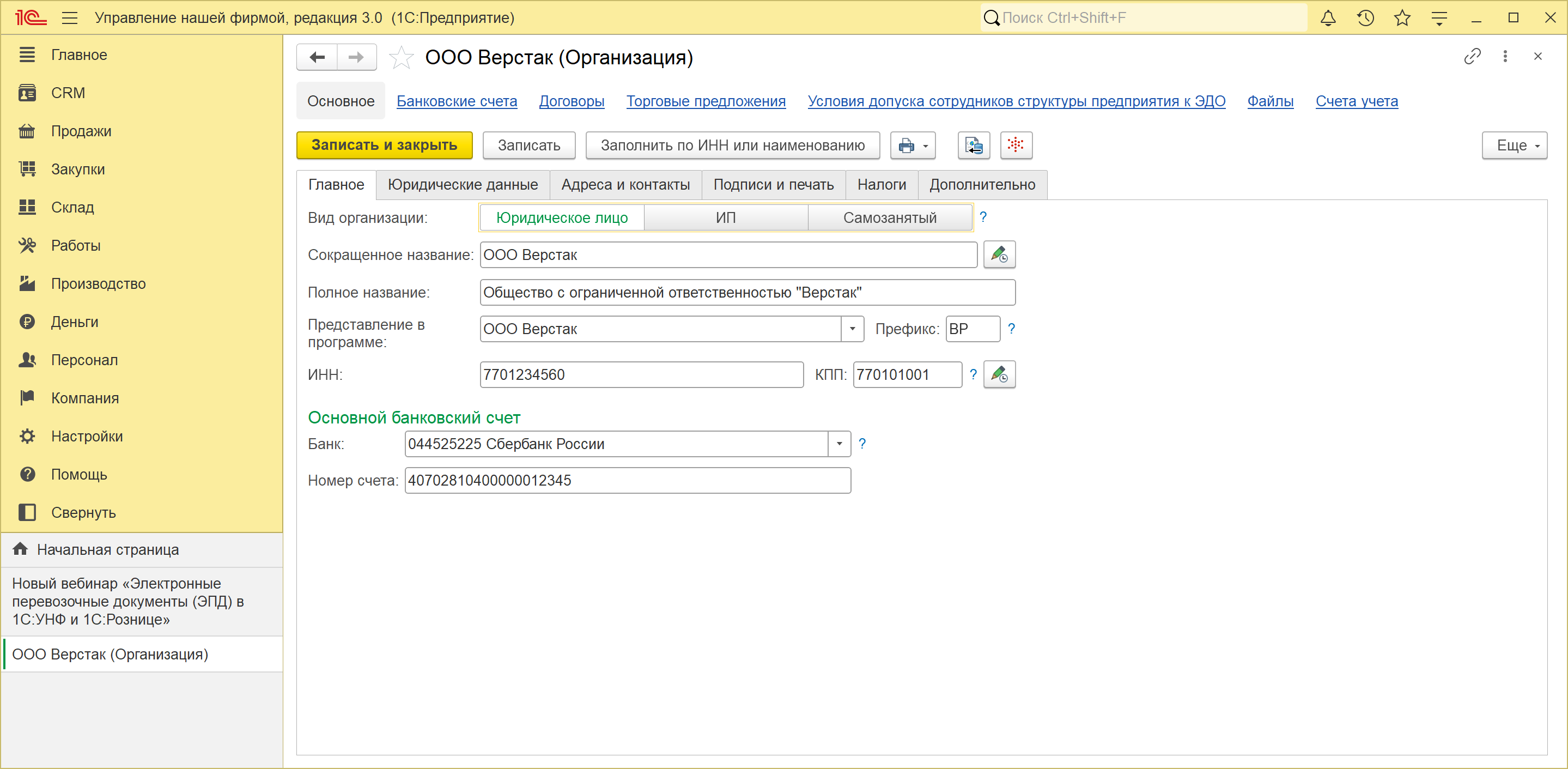Click the Записать button
The image size is (1568, 769).
pyautogui.click(x=529, y=145)
